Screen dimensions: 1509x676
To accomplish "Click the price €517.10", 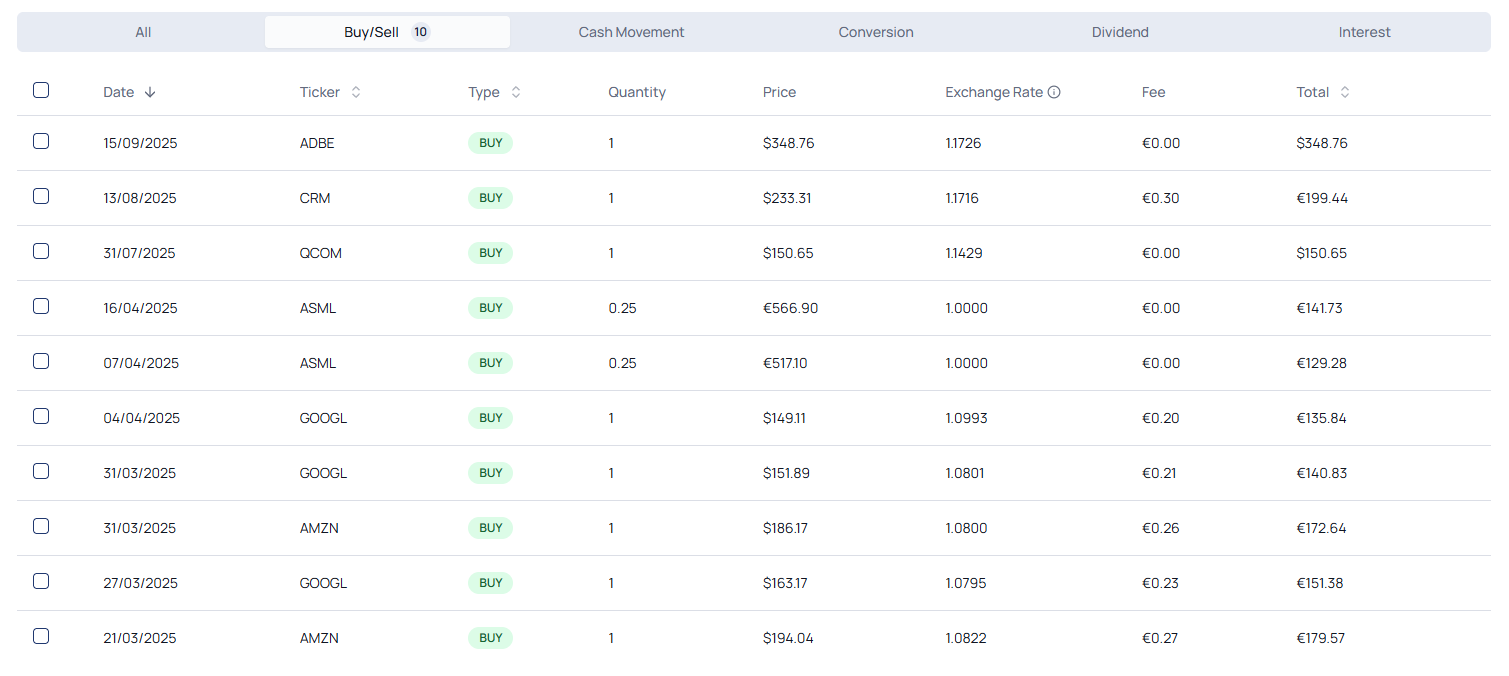I will click(785, 363).
